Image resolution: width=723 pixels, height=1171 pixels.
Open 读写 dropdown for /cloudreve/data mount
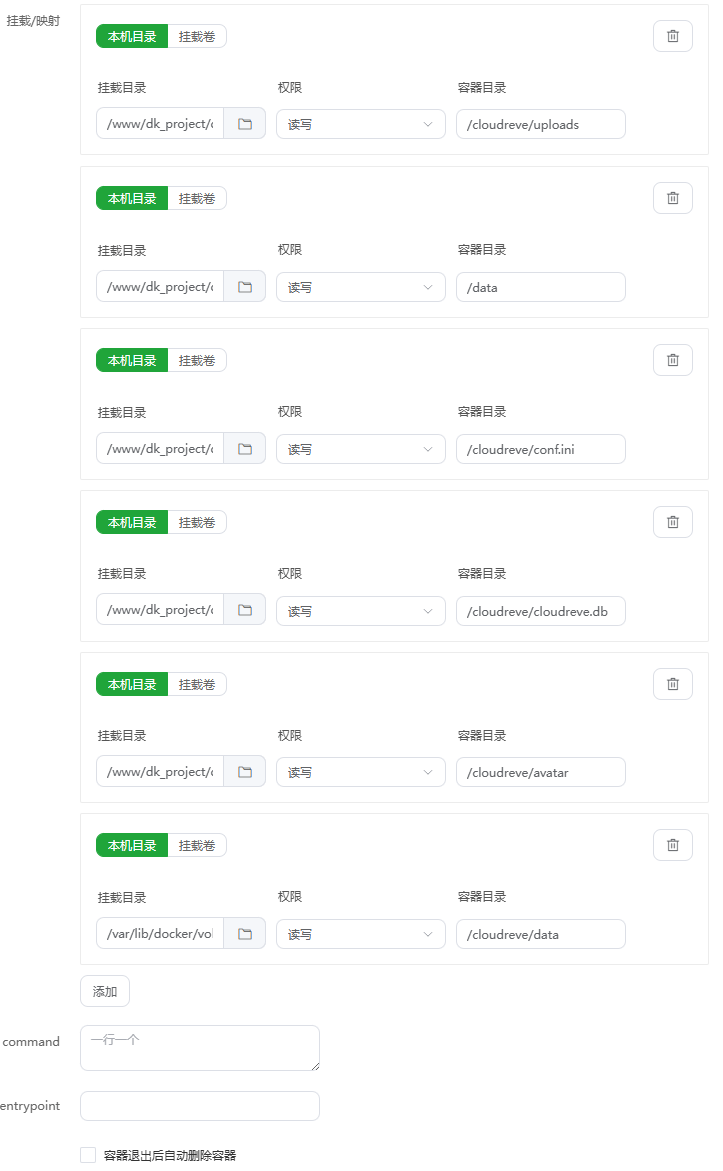point(360,934)
